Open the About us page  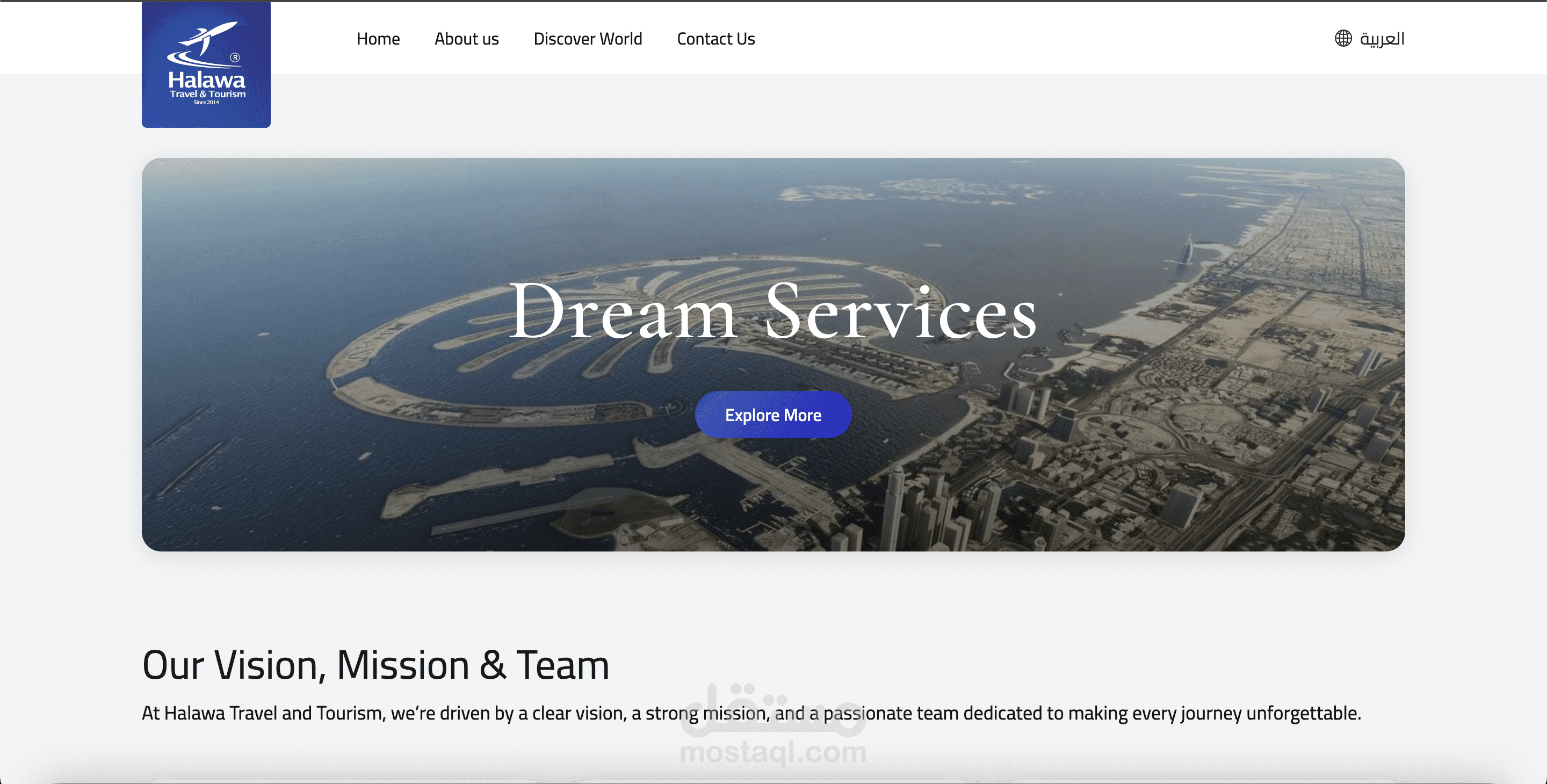[466, 39]
